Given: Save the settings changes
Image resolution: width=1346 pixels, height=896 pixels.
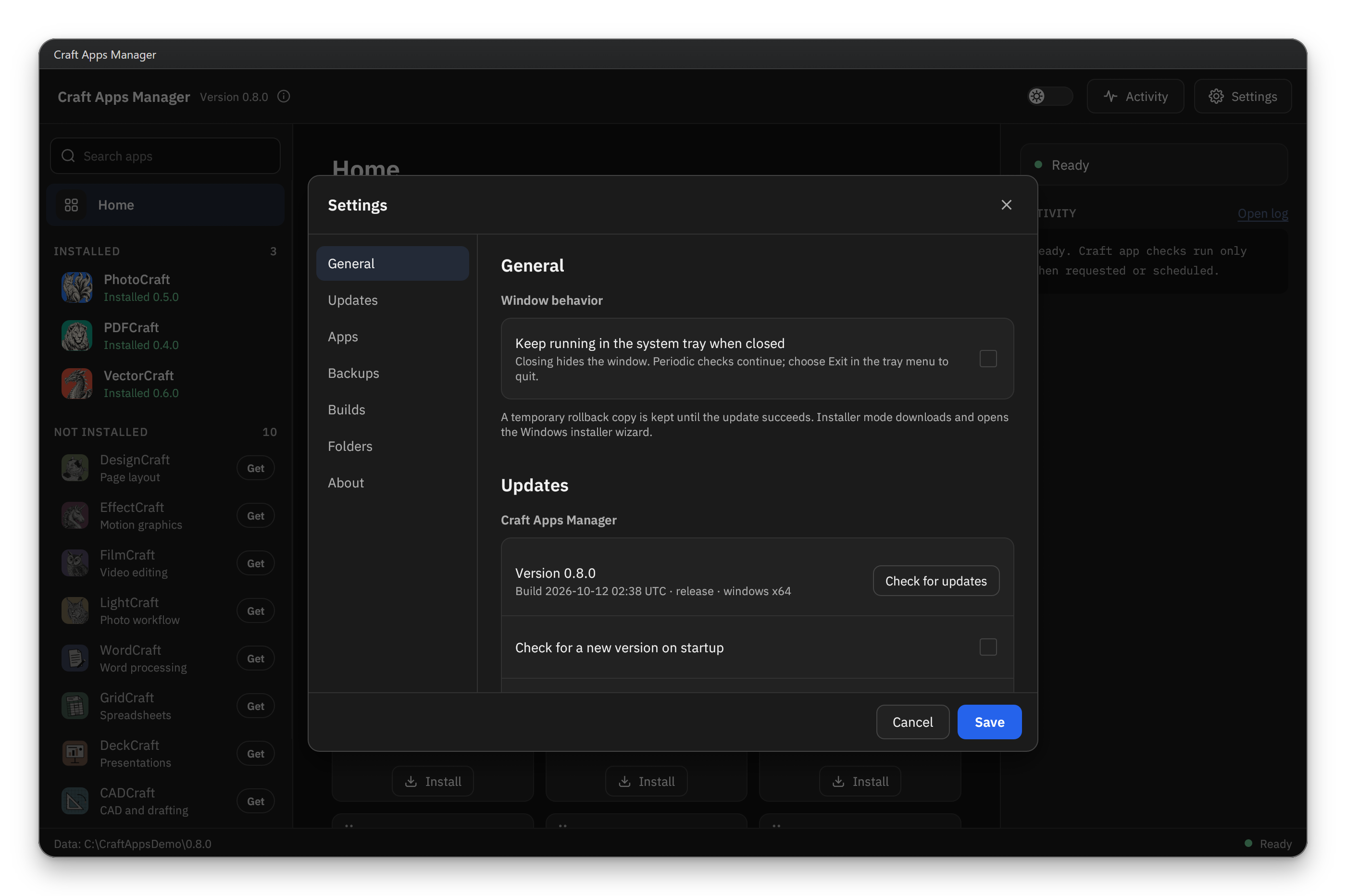Looking at the screenshot, I should (x=989, y=722).
